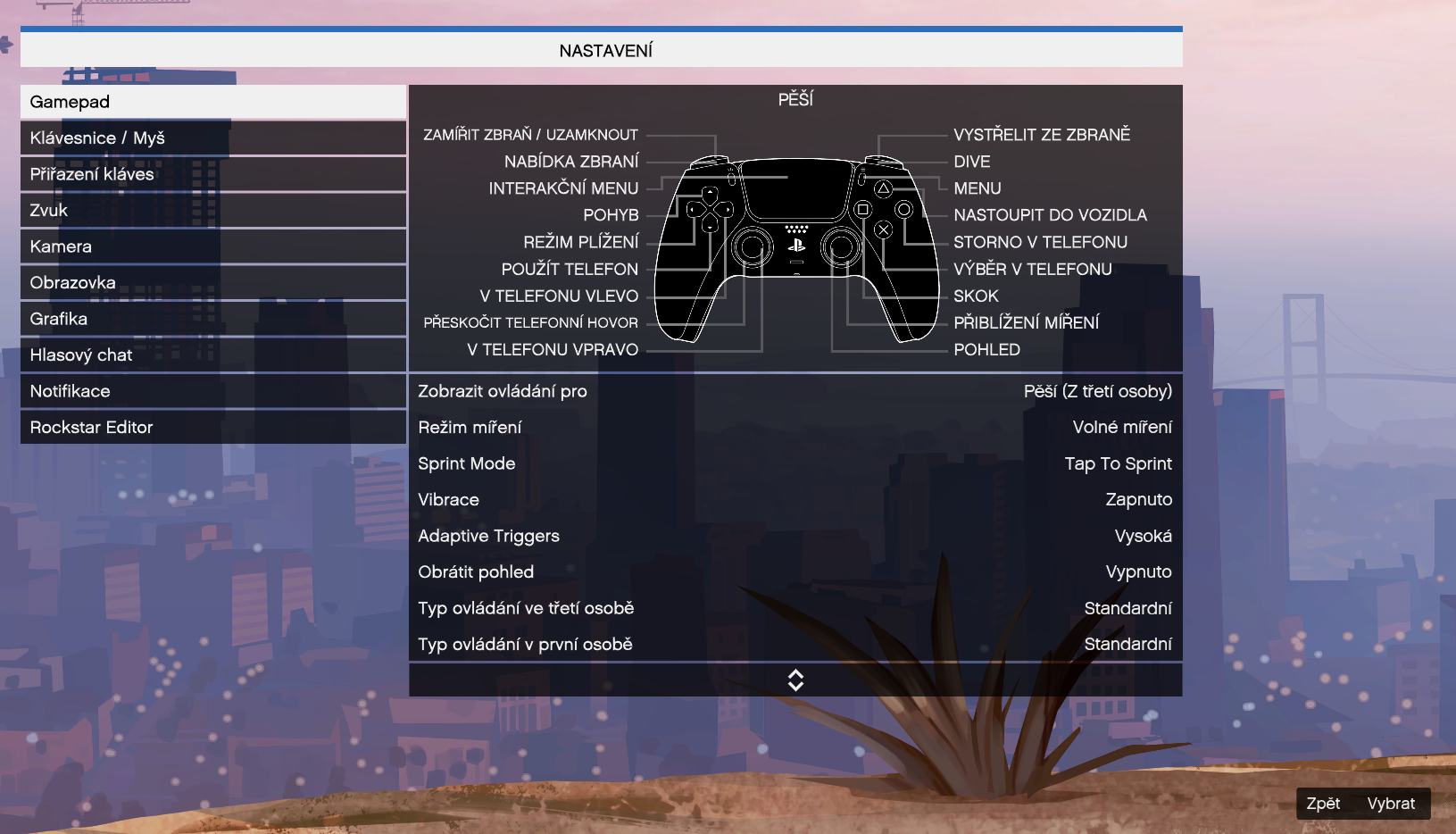Change Typ ovládání v první osobě

click(x=795, y=645)
